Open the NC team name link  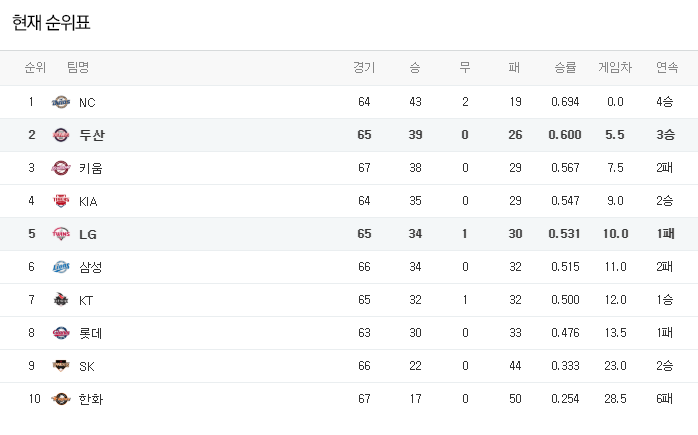87,102
